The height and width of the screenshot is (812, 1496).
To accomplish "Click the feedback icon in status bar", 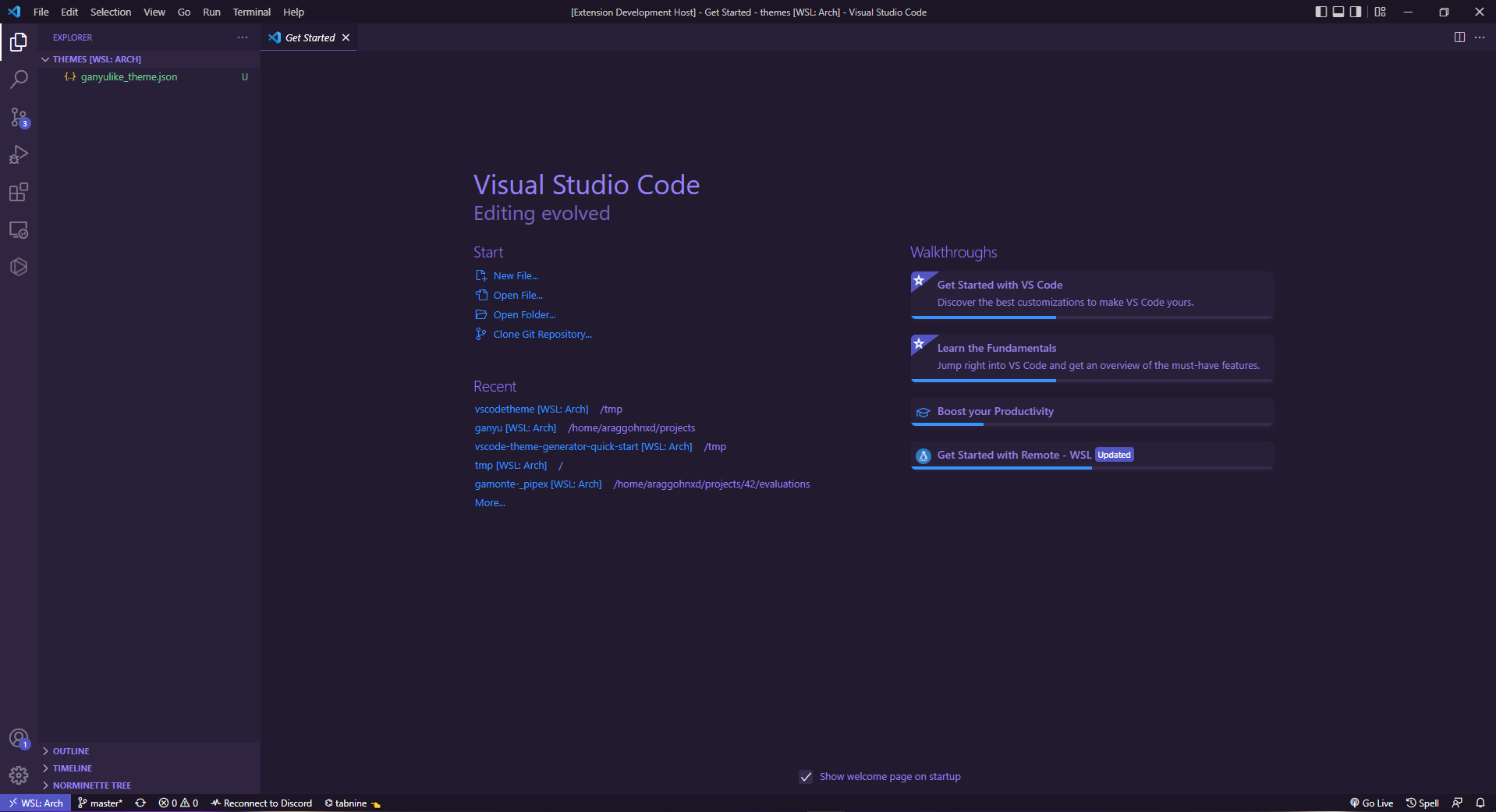I will [x=1457, y=803].
